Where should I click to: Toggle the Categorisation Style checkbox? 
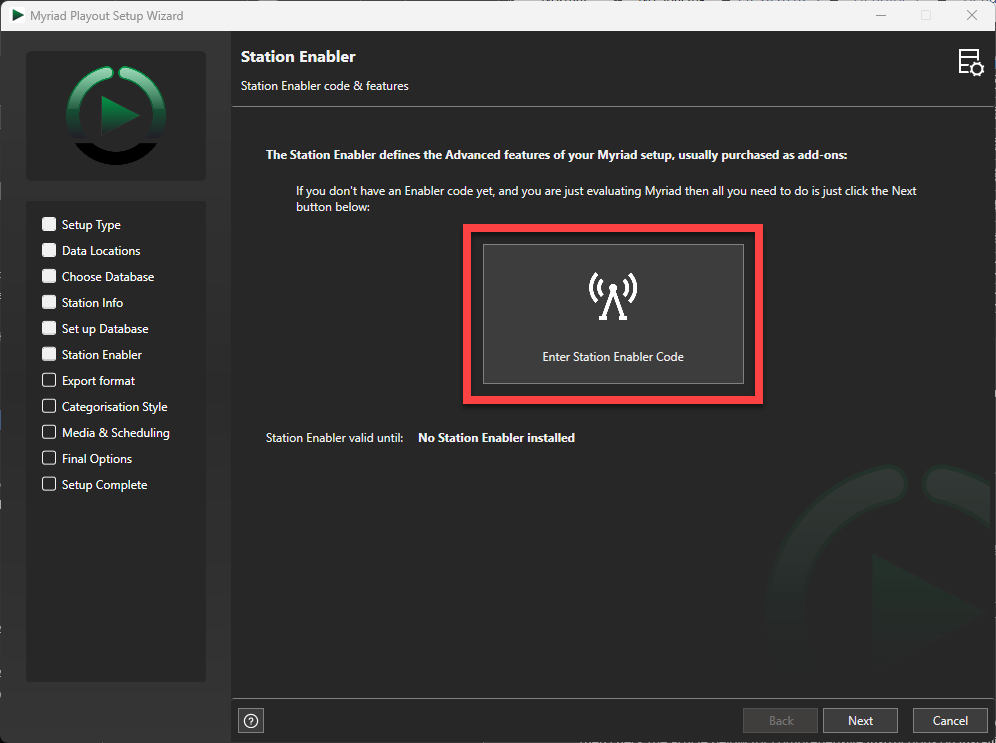(49, 406)
